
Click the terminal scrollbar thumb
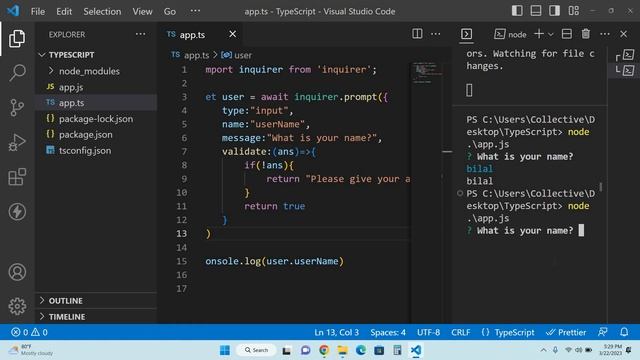(x=601, y=187)
